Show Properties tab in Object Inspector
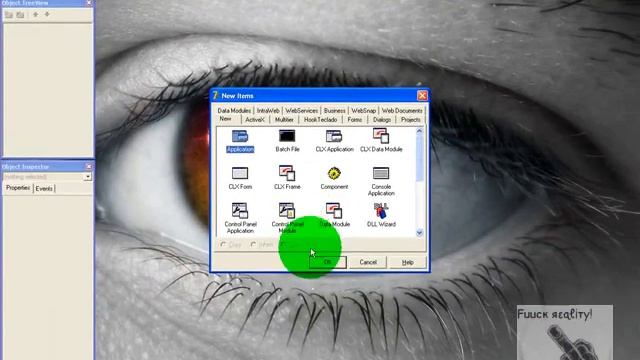This screenshot has height=360, width=640. pyautogui.click(x=18, y=188)
